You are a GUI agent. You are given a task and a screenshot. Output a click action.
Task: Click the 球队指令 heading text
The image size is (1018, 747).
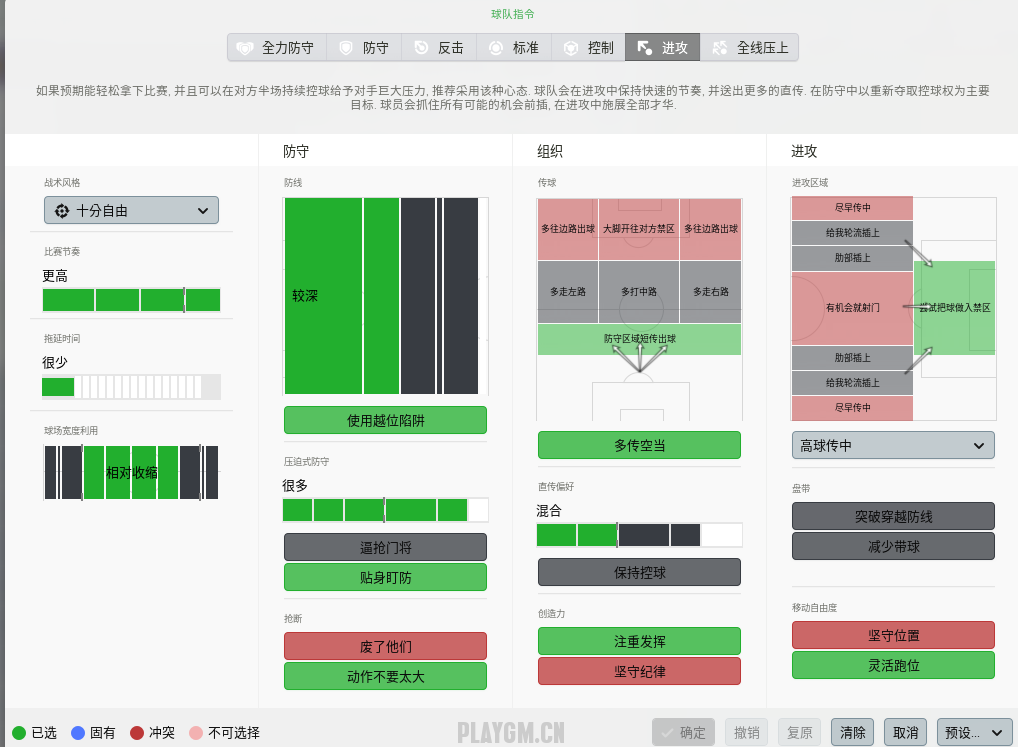(512, 14)
